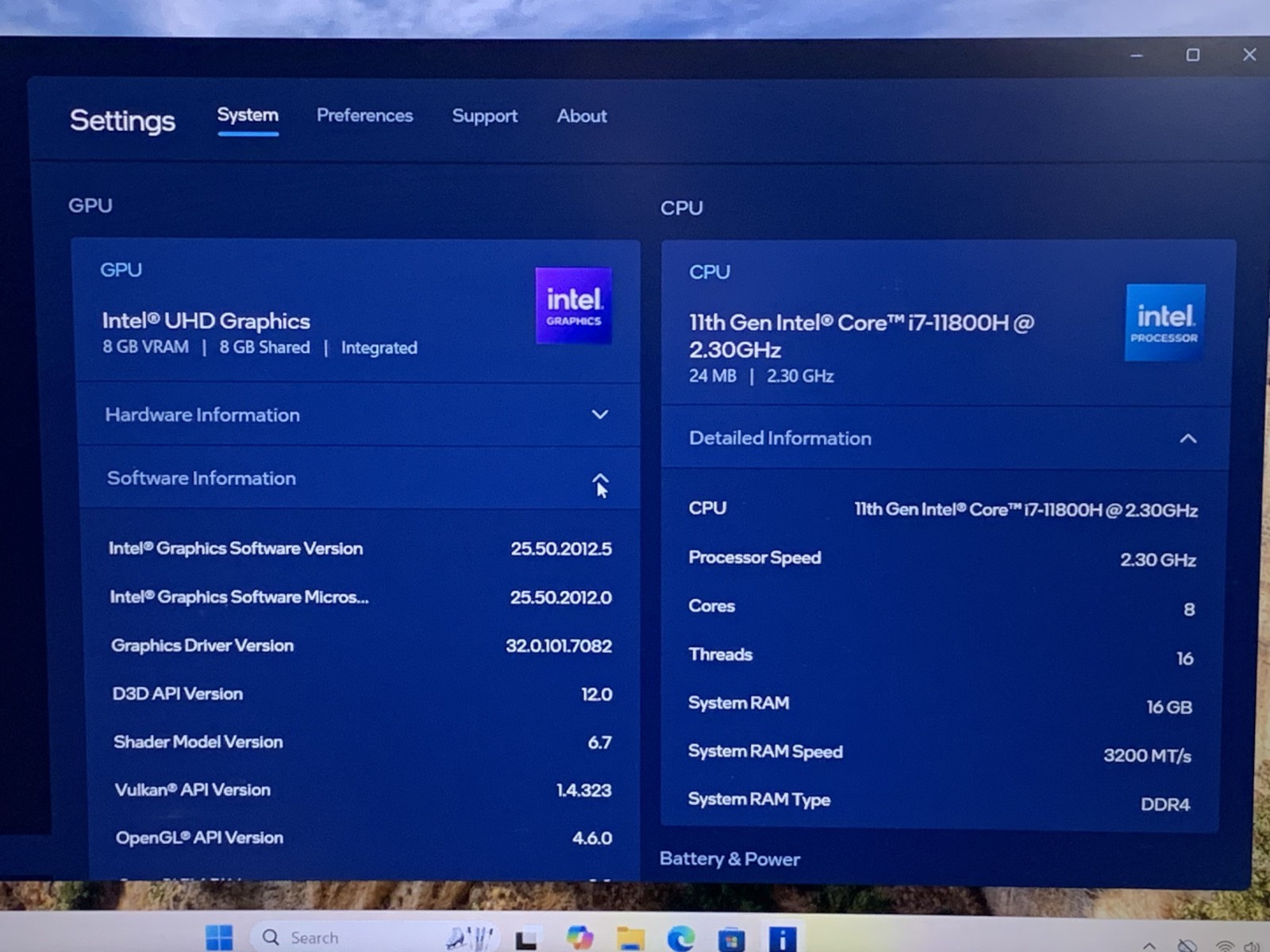Image resolution: width=1270 pixels, height=952 pixels.
Task: Click the Wi-Fi tray icon
Action: [x=1225, y=946]
